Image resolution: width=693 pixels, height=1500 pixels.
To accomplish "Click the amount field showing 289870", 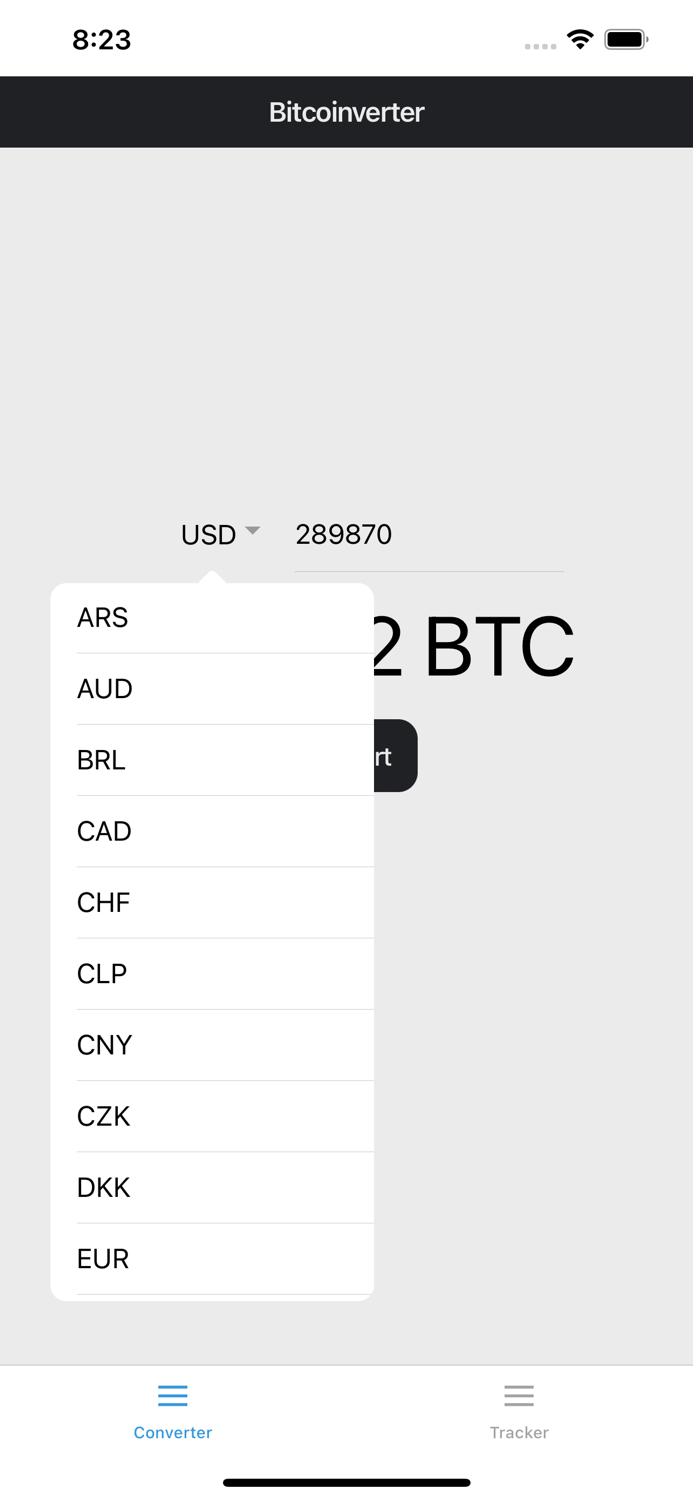I will point(430,535).
